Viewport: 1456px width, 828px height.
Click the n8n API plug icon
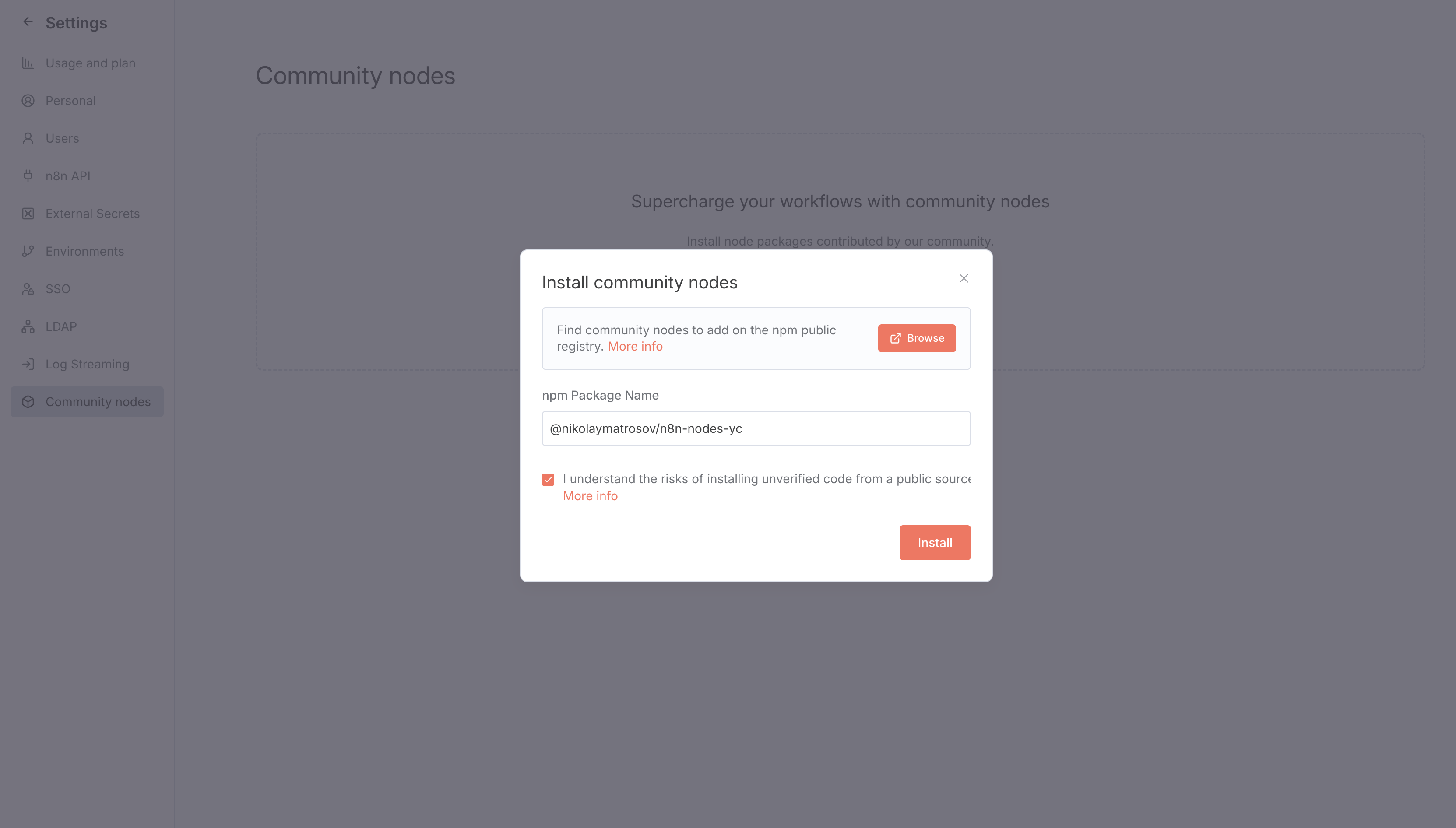click(28, 176)
